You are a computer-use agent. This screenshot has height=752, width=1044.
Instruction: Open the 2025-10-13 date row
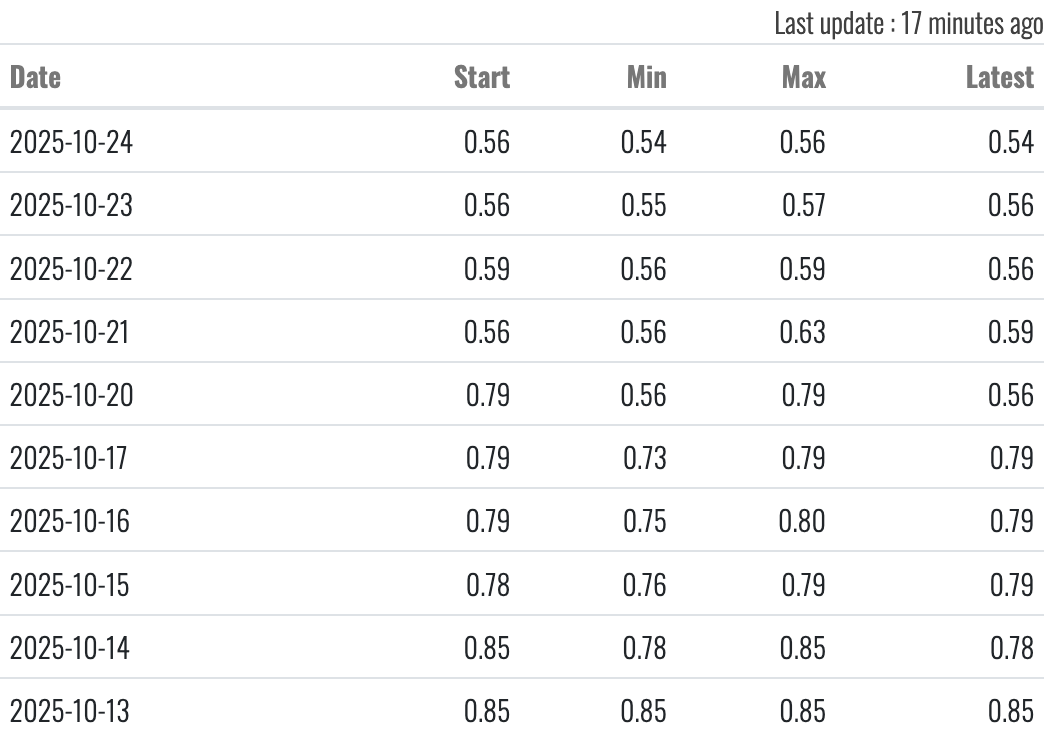70,712
